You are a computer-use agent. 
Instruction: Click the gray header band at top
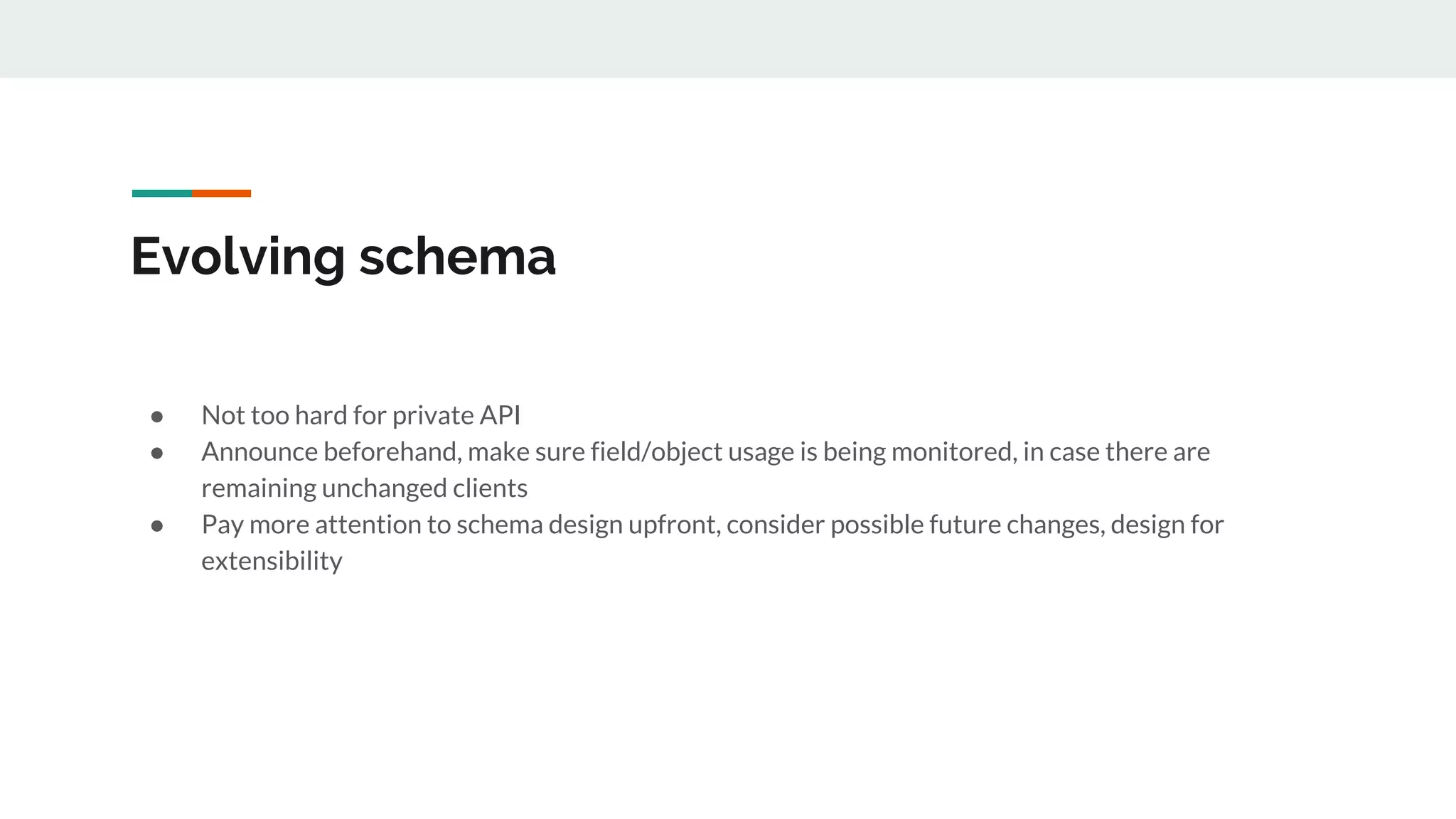point(728,38)
